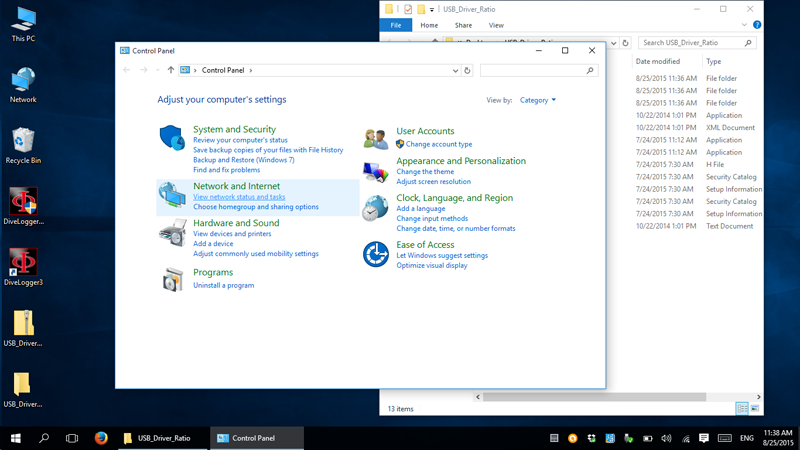This screenshot has height=450, width=800.
Task: Open the touch keyboard tray icon
Action: 724,438
